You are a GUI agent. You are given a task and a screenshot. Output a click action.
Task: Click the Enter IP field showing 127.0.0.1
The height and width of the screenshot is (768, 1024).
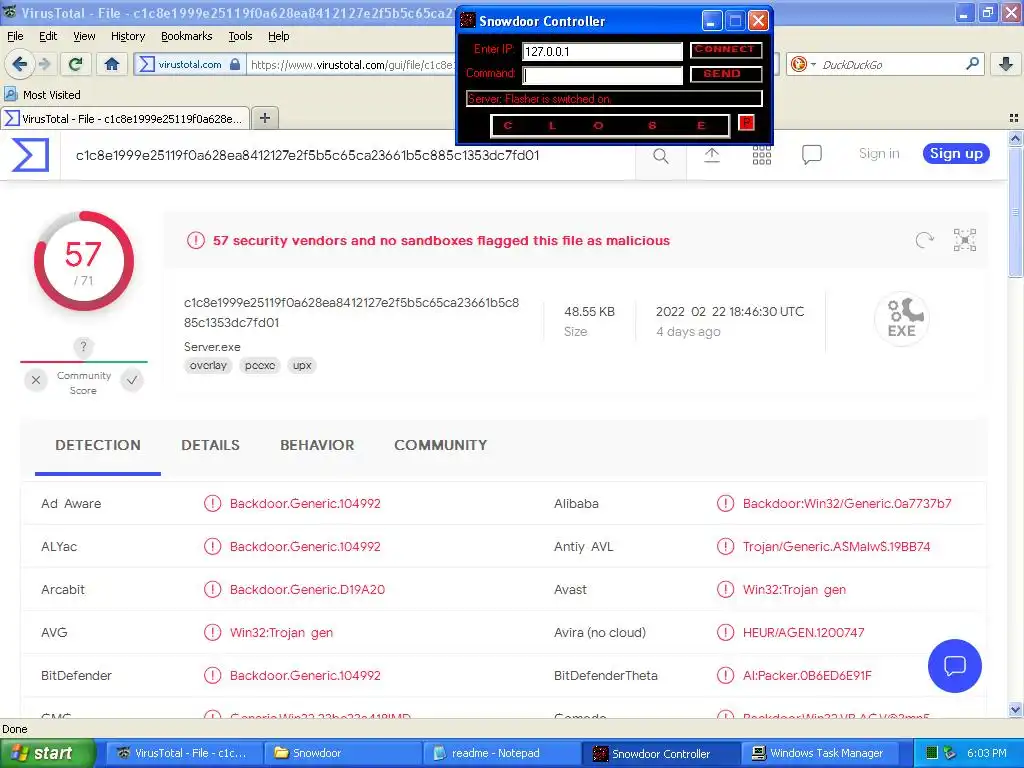click(602, 52)
